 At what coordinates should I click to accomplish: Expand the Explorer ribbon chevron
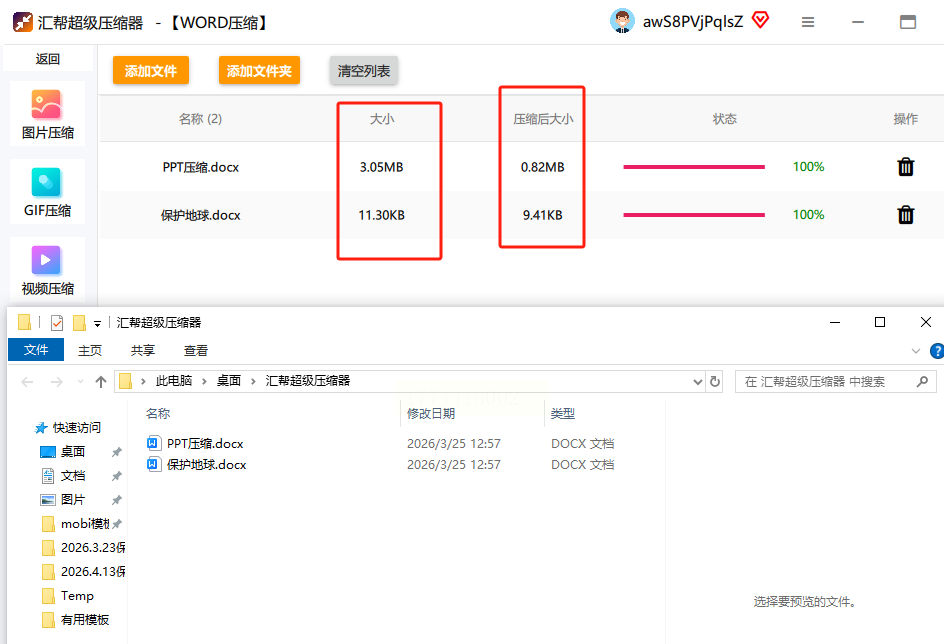click(x=916, y=351)
